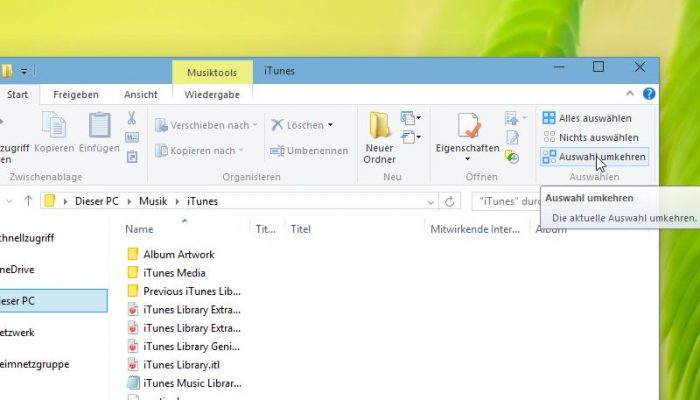Open the help question mark icon
This screenshot has width=700, height=400.
[x=649, y=94]
